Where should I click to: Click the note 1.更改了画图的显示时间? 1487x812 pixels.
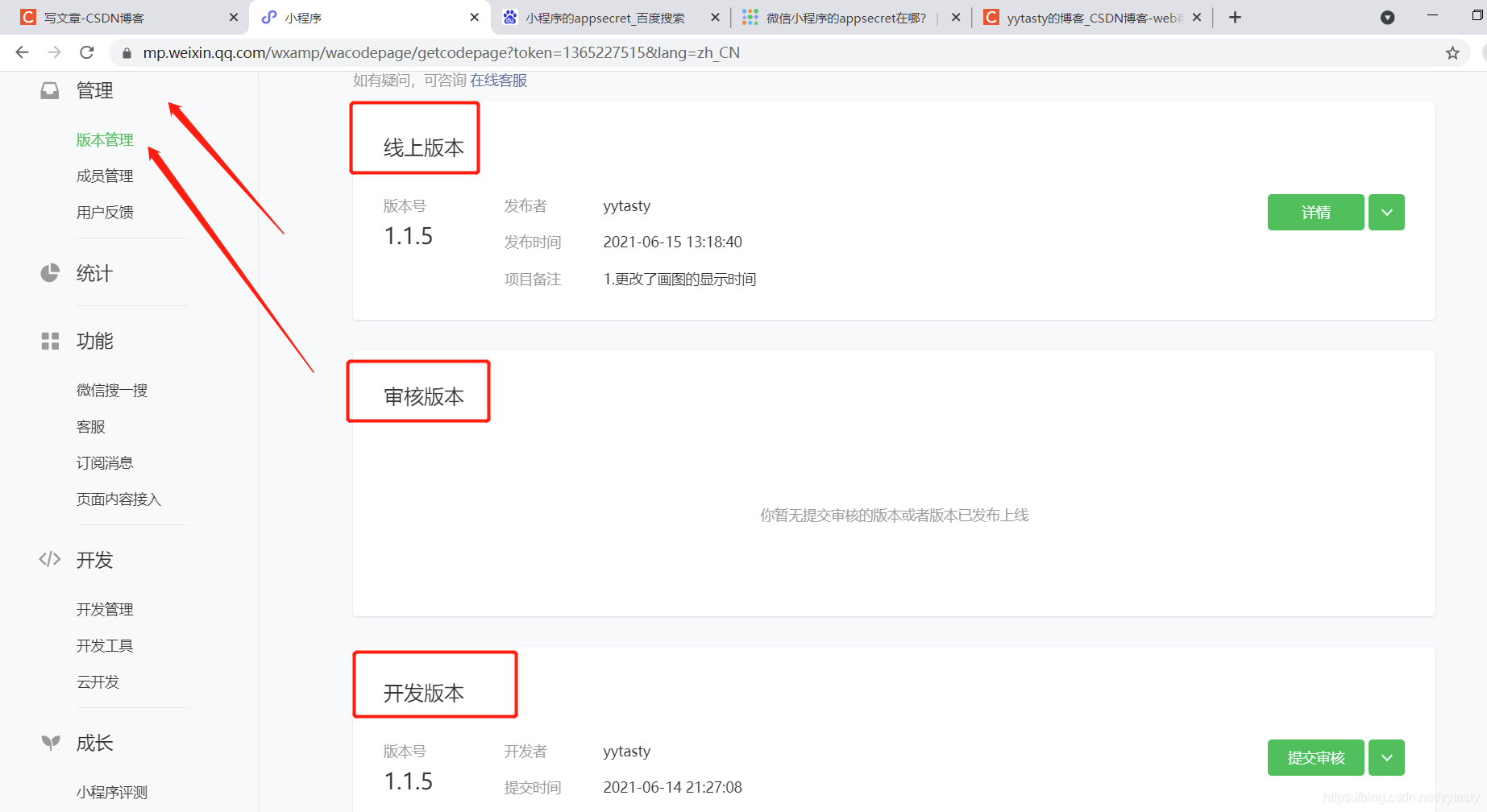[679, 279]
